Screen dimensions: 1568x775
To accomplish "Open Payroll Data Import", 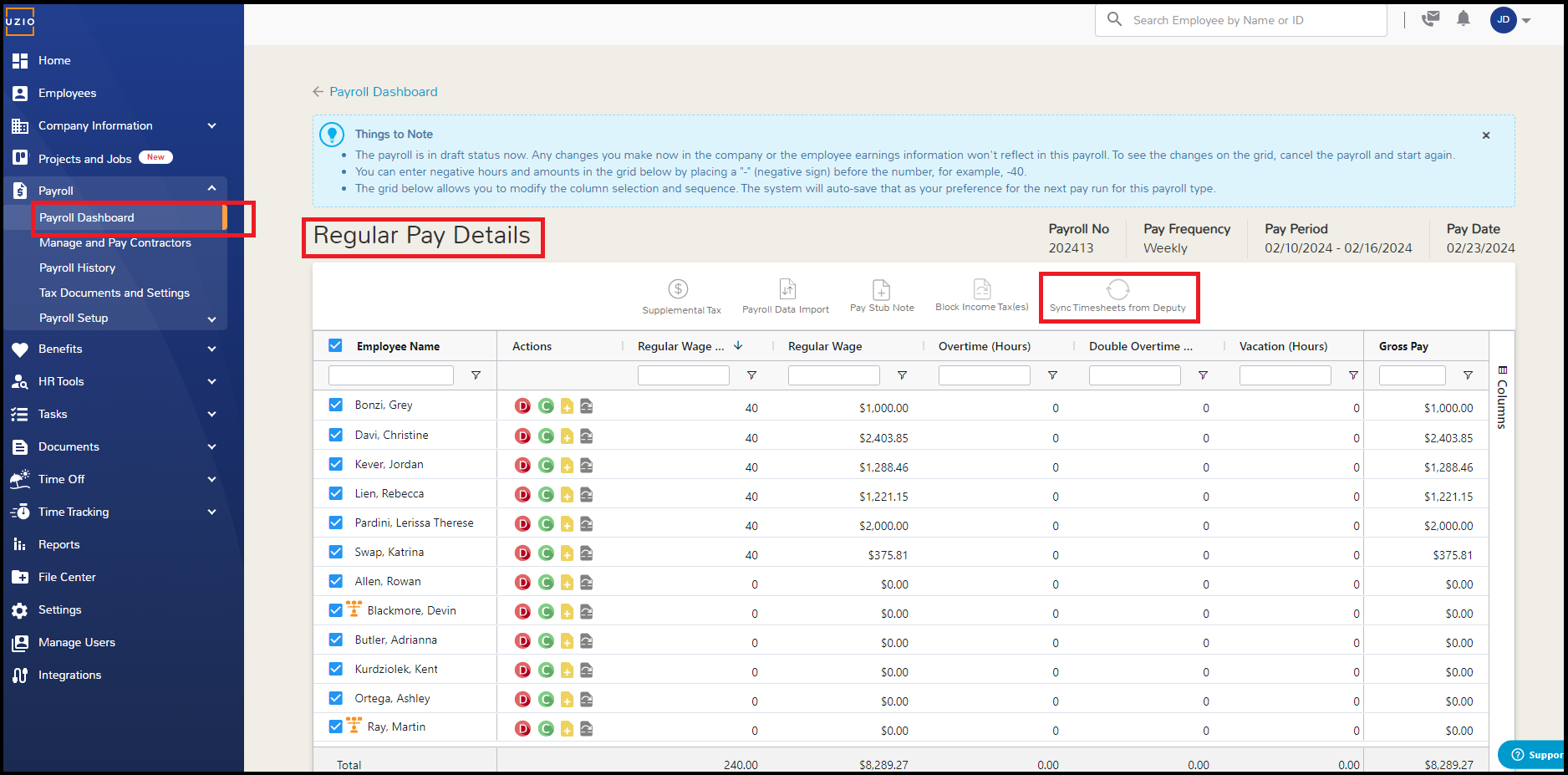I will click(786, 297).
